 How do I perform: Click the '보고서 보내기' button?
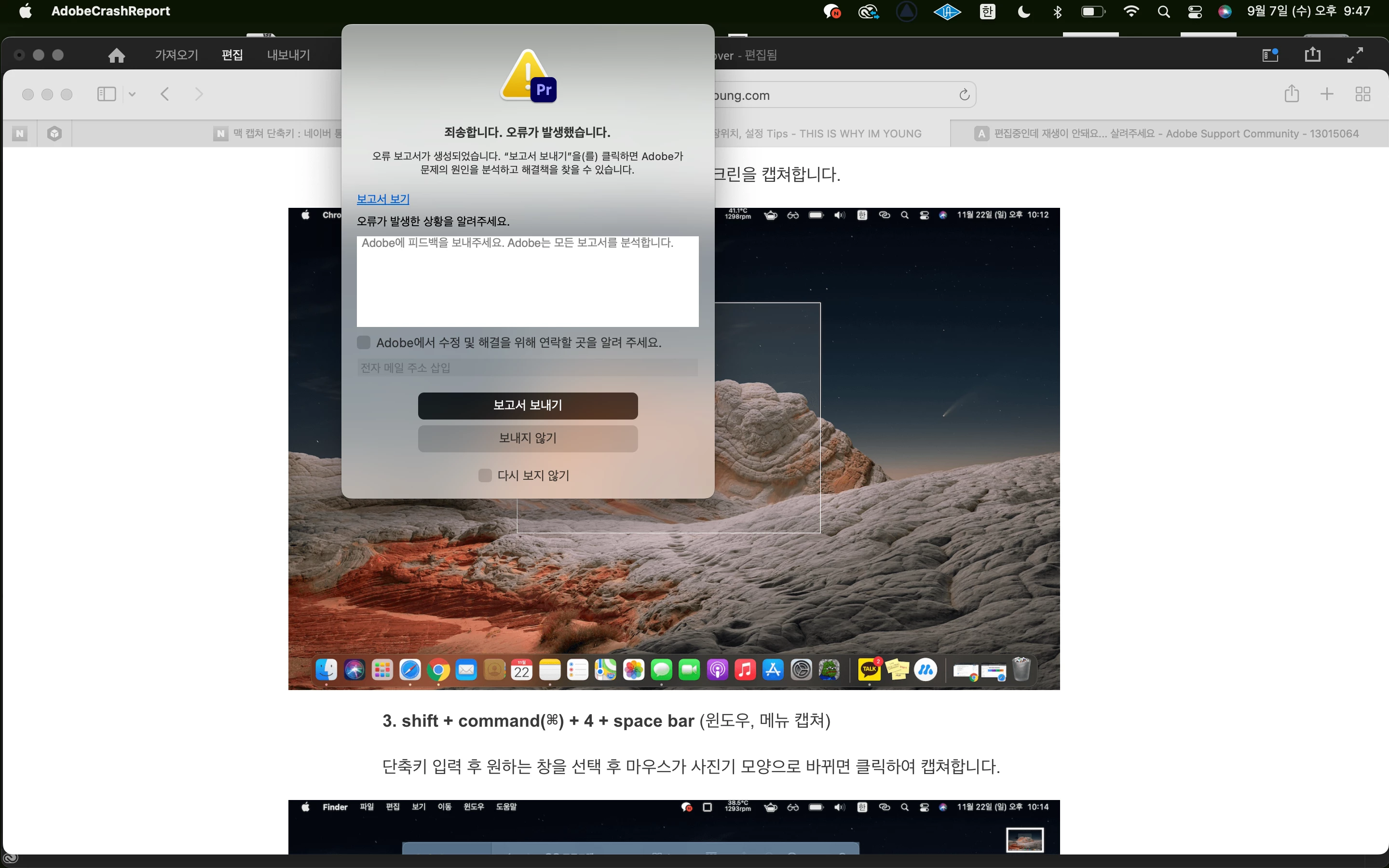point(528,405)
